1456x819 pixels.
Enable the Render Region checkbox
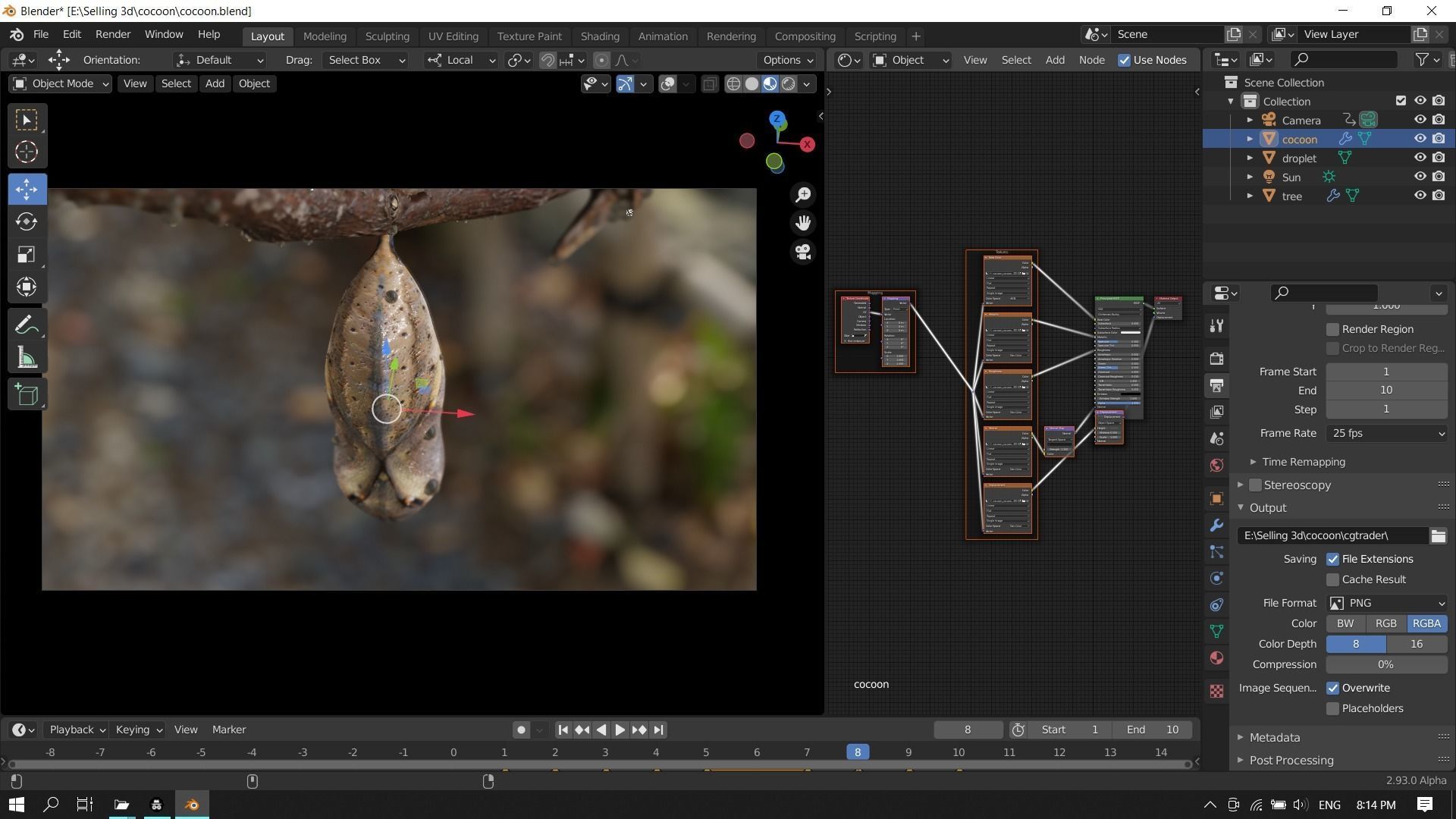click(1332, 329)
